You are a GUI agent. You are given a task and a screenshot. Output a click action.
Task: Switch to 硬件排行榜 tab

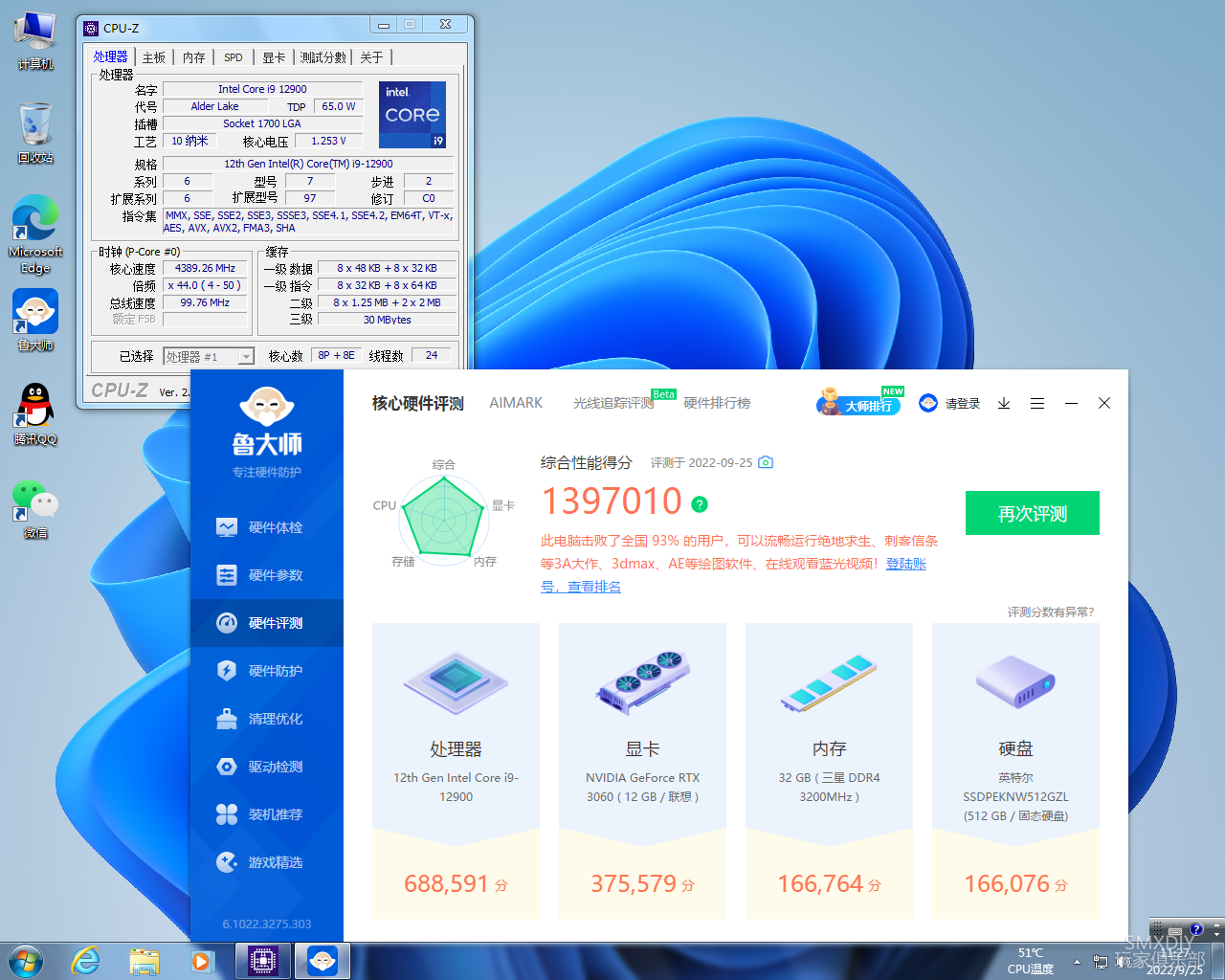click(x=717, y=403)
